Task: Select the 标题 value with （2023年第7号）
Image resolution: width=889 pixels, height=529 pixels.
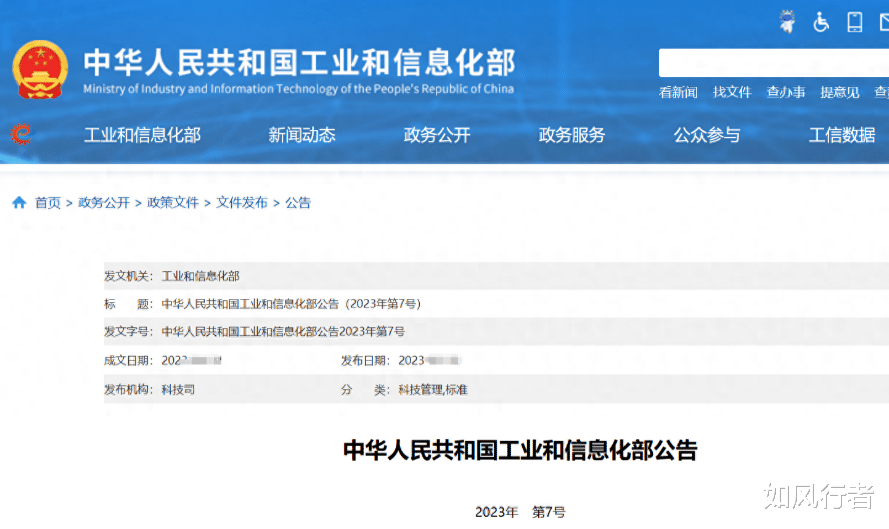Action: tap(291, 304)
